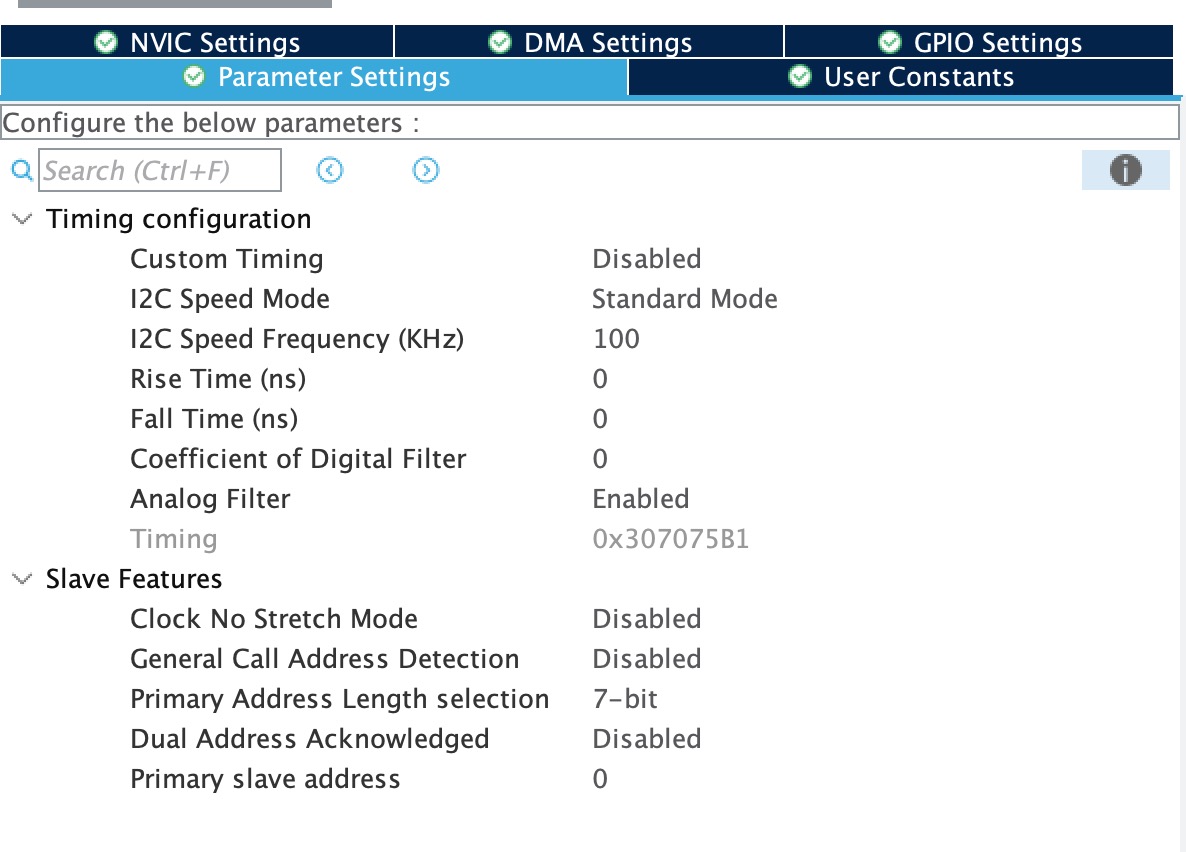1186x852 pixels.
Task: Open the NVIC Settings tab
Action: coord(197,42)
